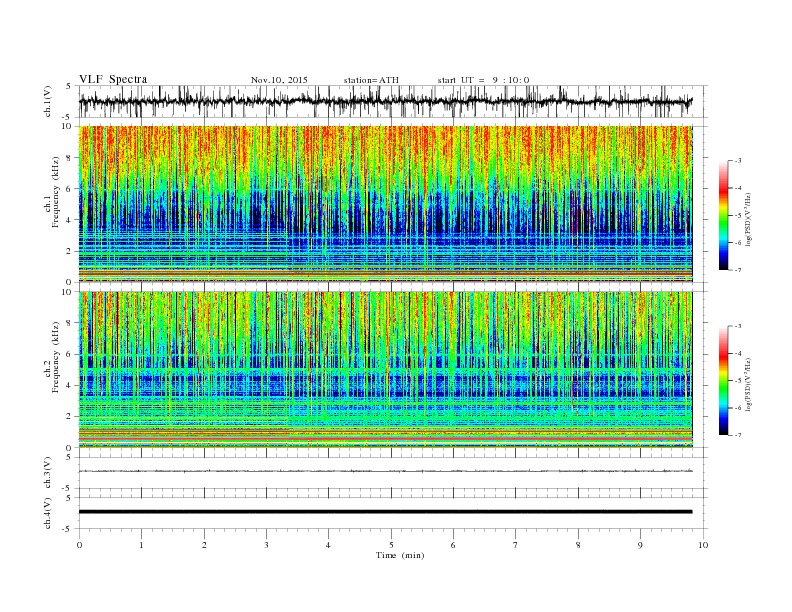Click the "4" tick on the time axis
The height and width of the screenshot is (612, 792).
click(x=328, y=545)
